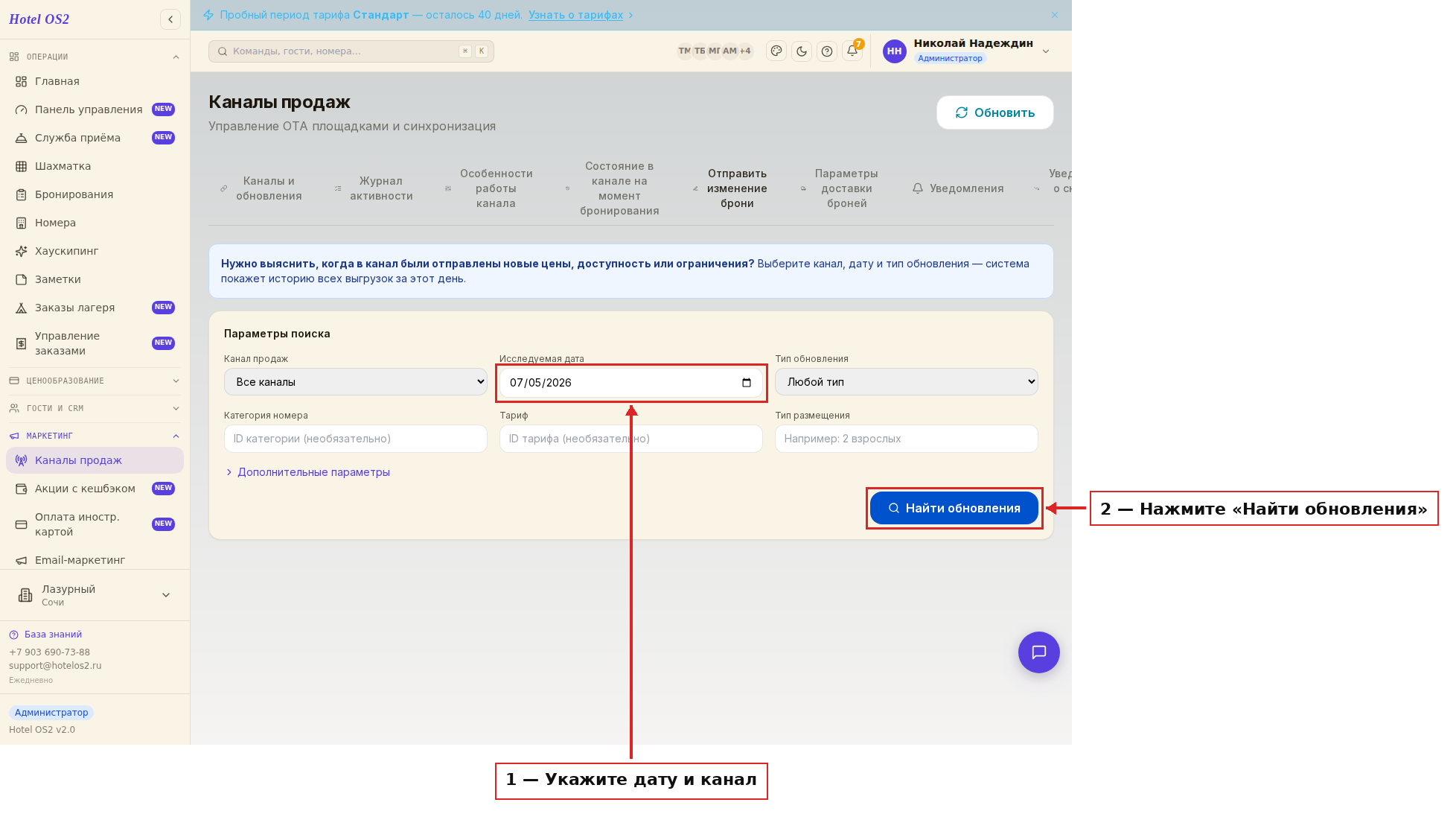This screenshot has height=817, width=1456.
Task: Expand the Гости и CRM section
Action: (95, 408)
